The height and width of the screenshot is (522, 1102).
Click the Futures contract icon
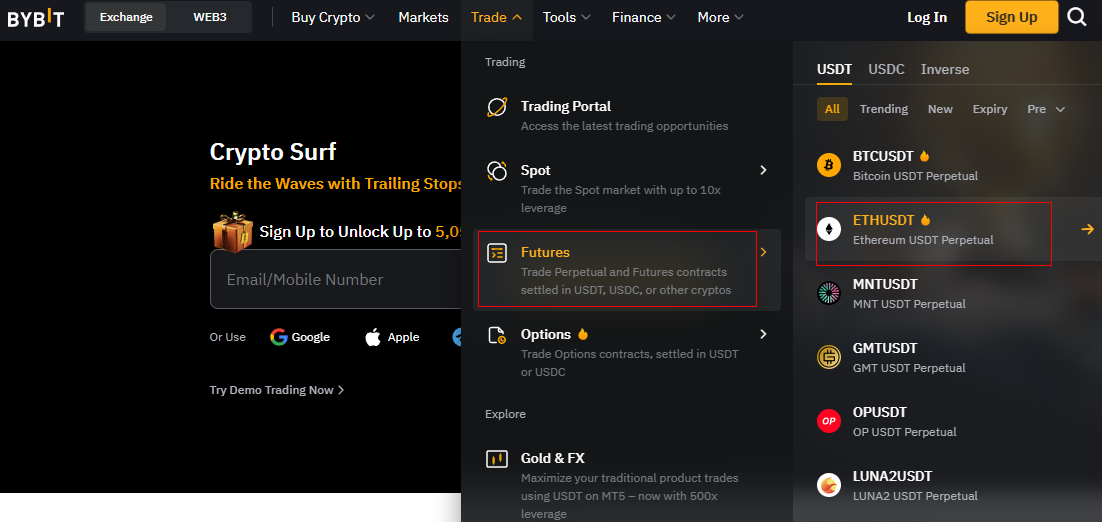pyautogui.click(x=497, y=254)
